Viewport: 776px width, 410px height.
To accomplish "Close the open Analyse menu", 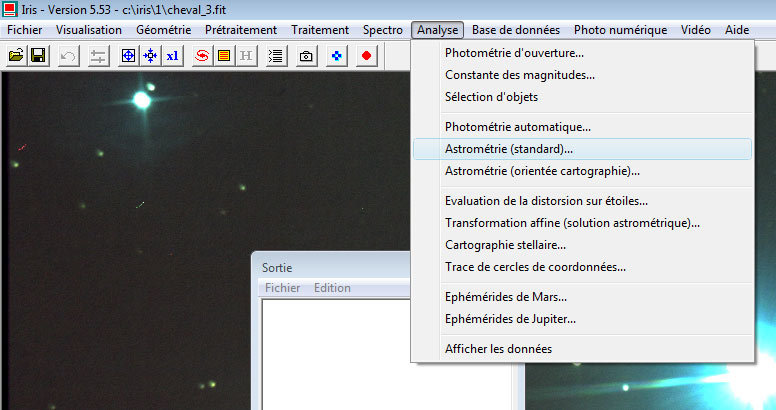I will click(437, 30).
